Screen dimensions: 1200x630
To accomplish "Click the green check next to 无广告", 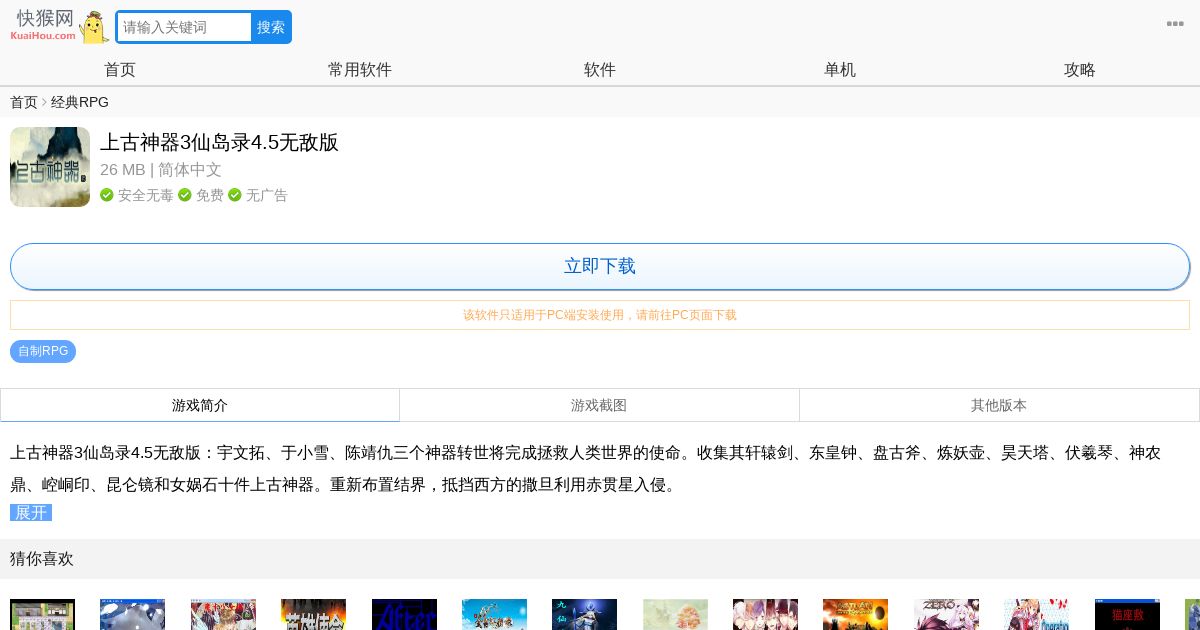I will click(x=235, y=195).
